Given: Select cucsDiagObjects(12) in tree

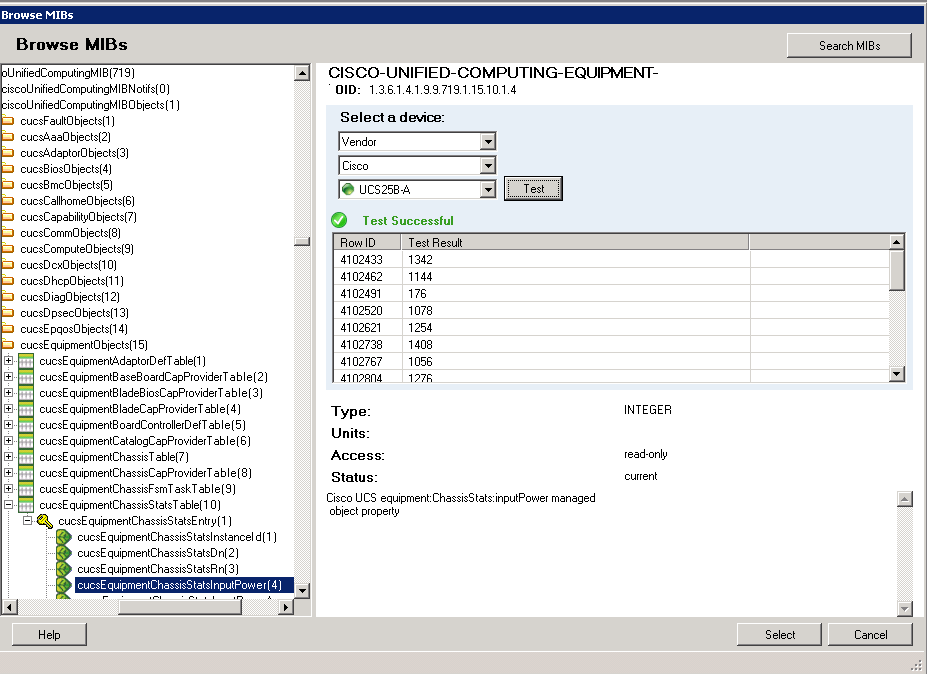Looking at the screenshot, I should point(70,297).
